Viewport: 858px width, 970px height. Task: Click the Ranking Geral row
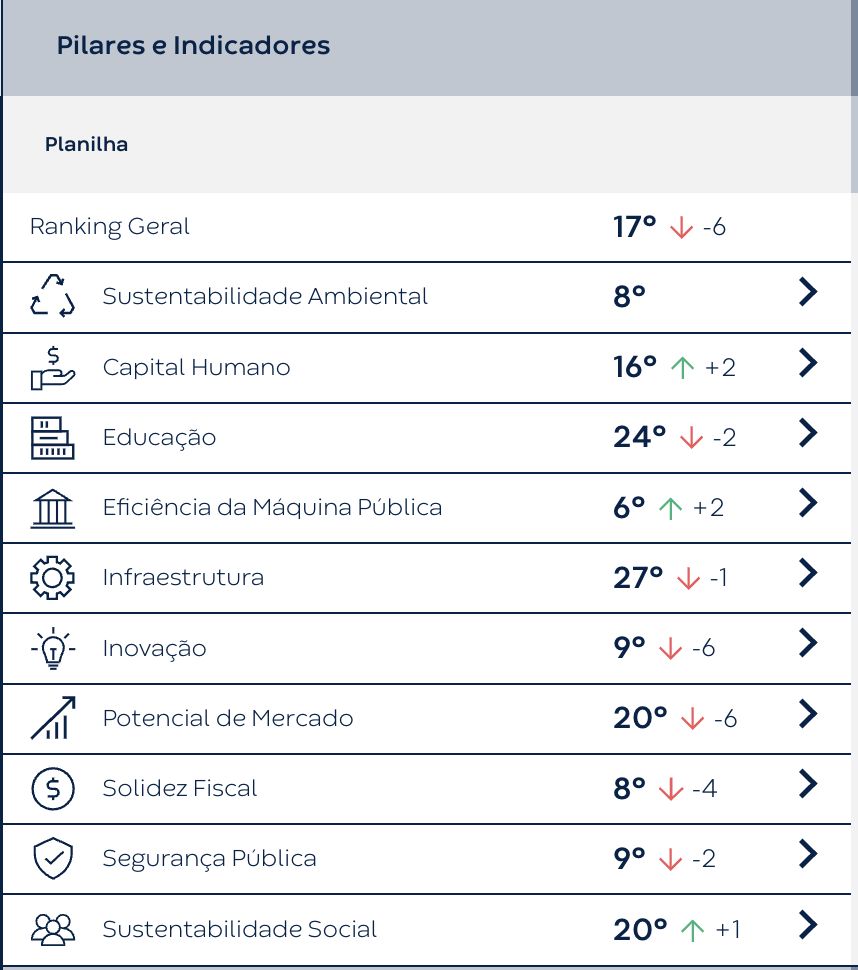point(110,227)
